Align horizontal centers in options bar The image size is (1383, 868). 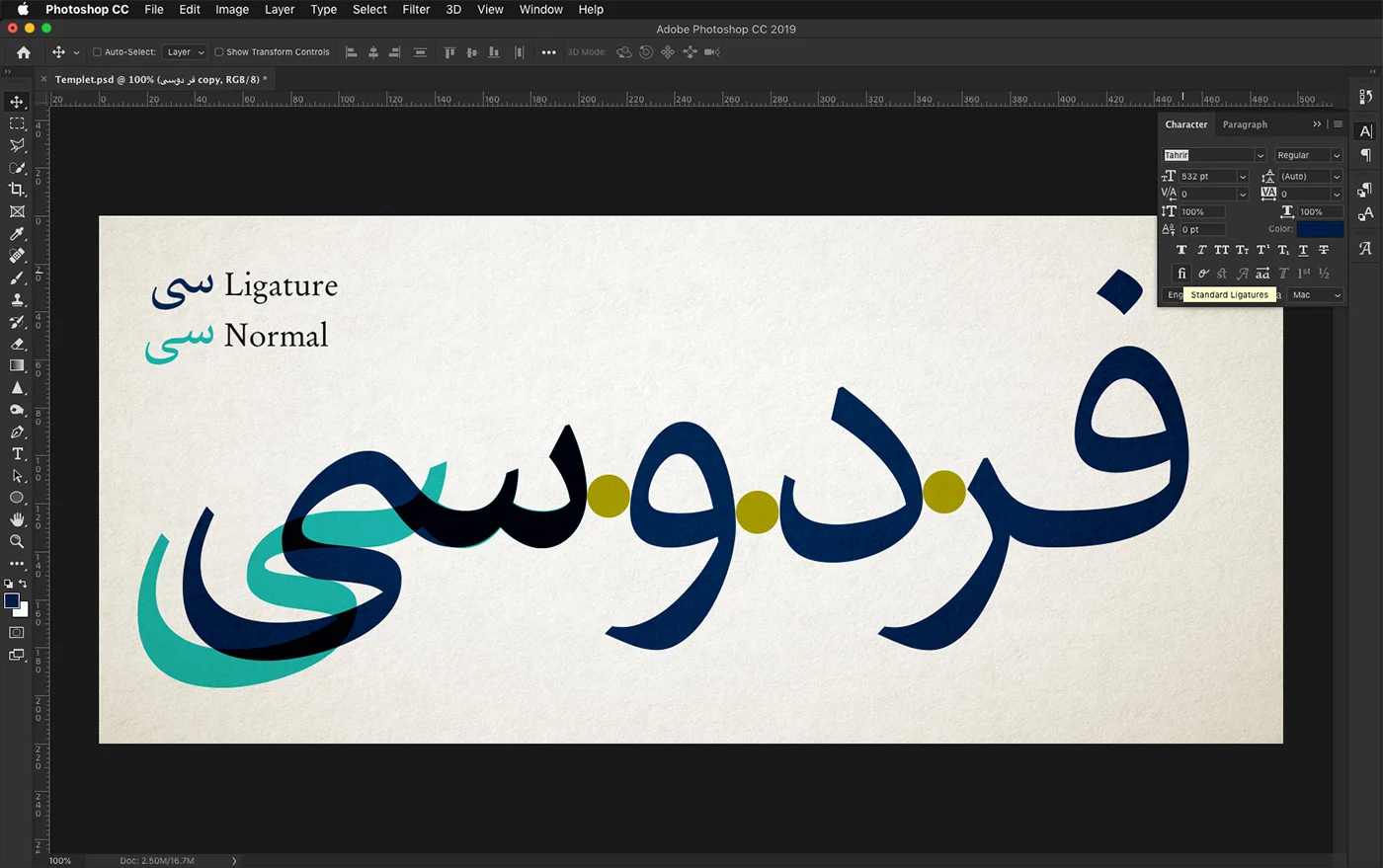click(373, 52)
